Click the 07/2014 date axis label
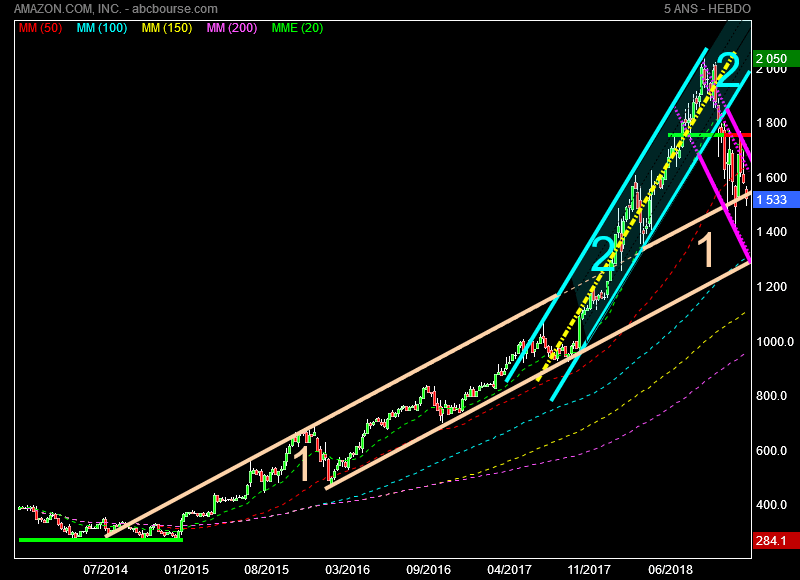The image size is (800, 580). (x=106, y=570)
